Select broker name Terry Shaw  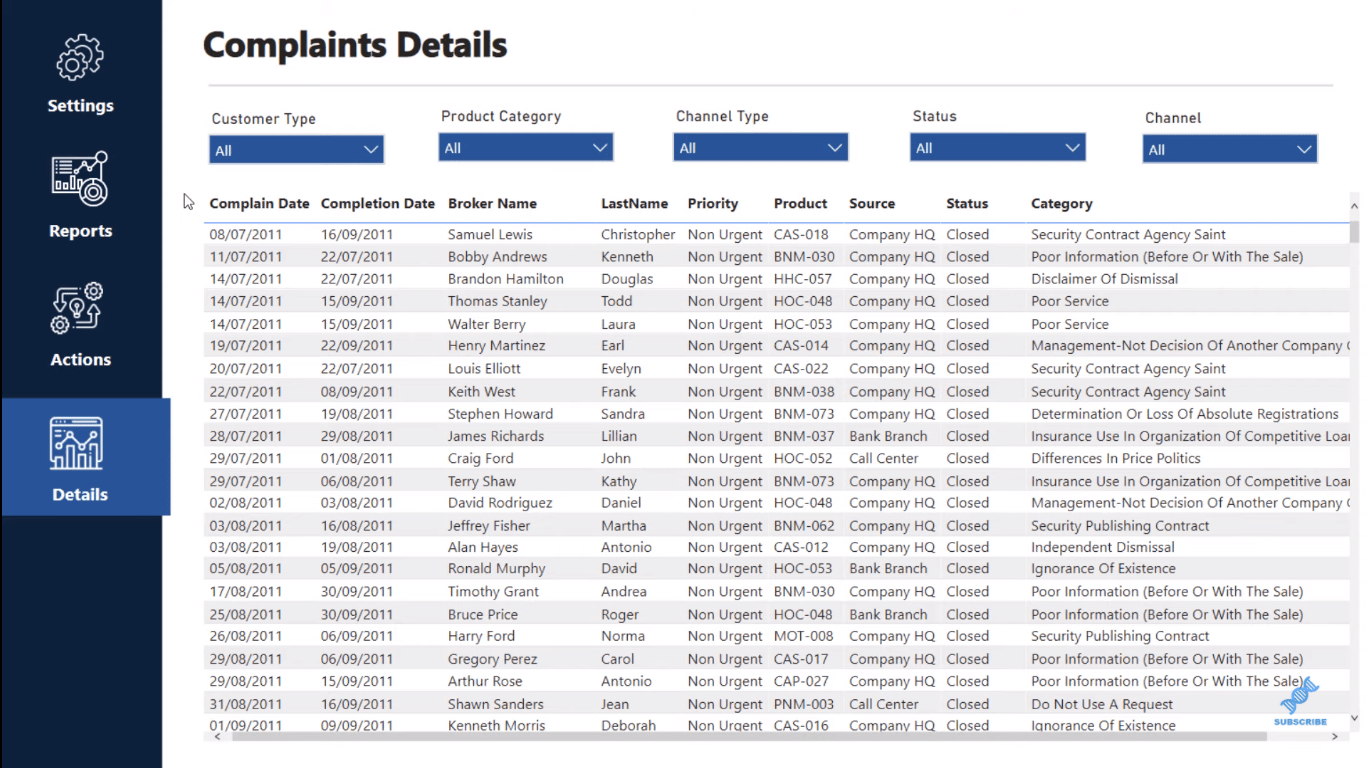tap(482, 481)
